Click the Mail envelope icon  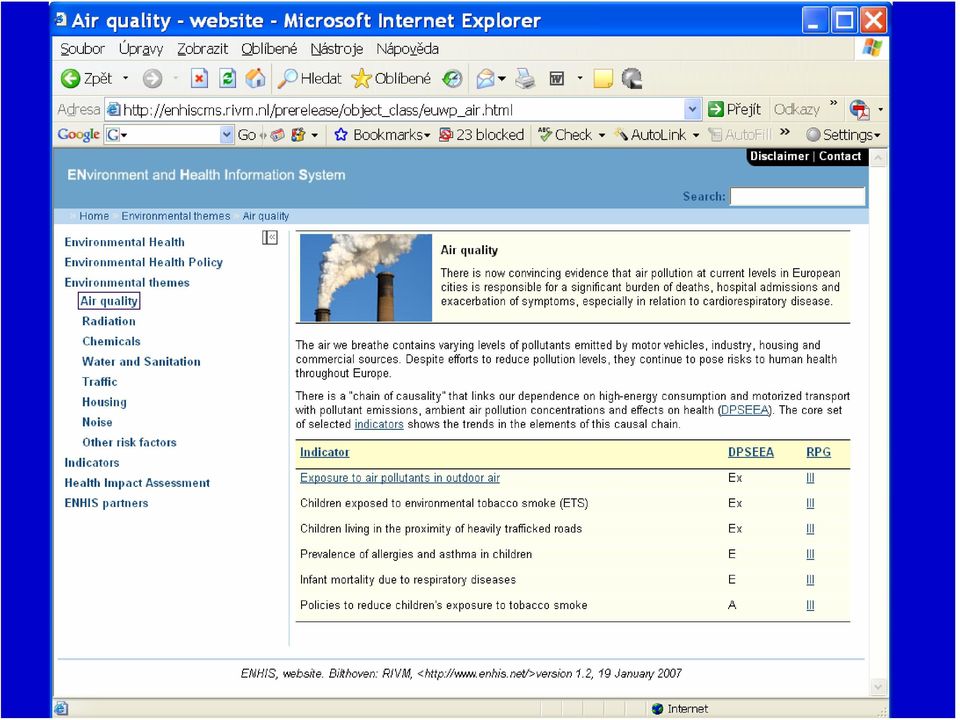tap(485, 78)
